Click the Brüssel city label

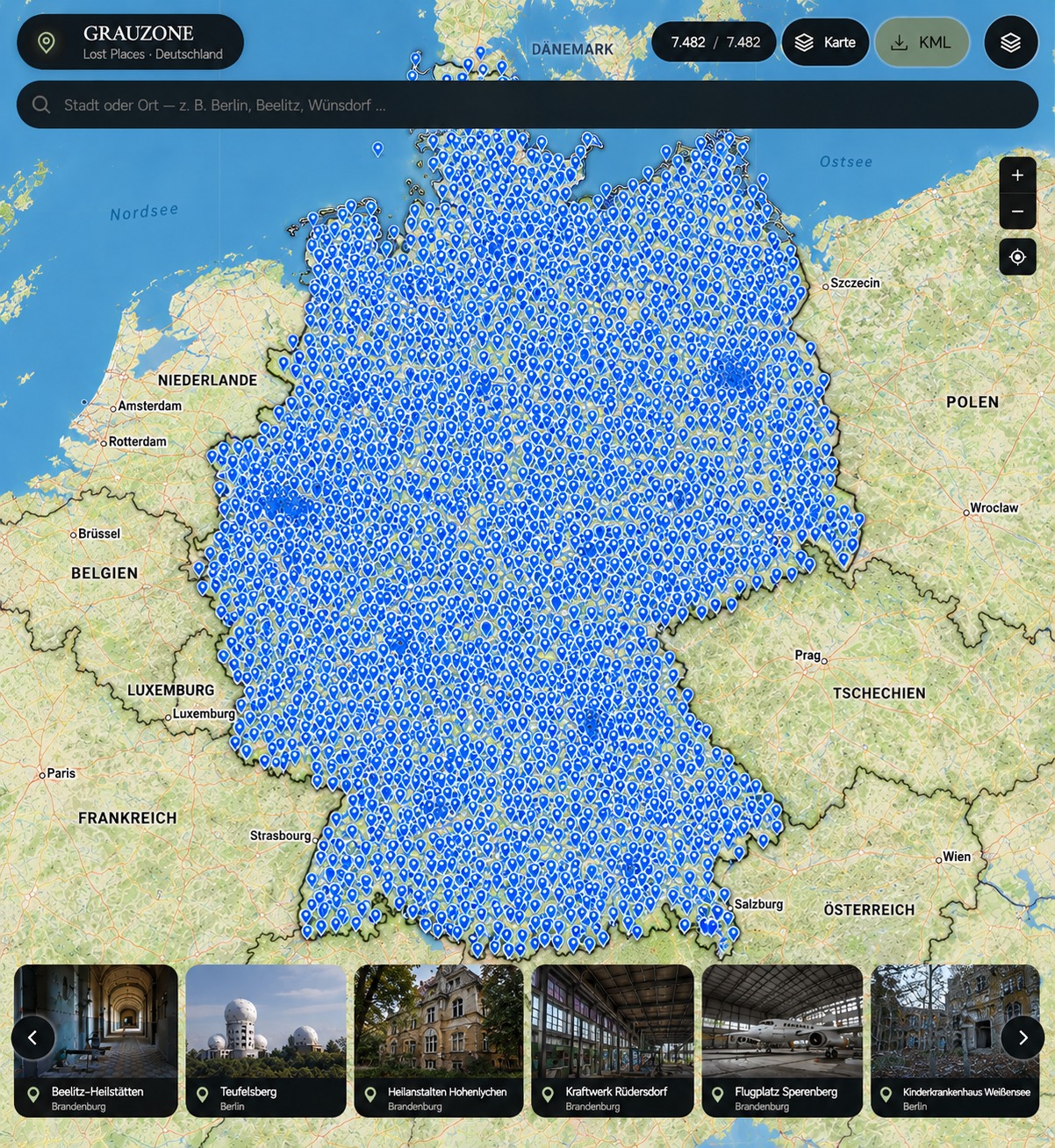pos(99,534)
